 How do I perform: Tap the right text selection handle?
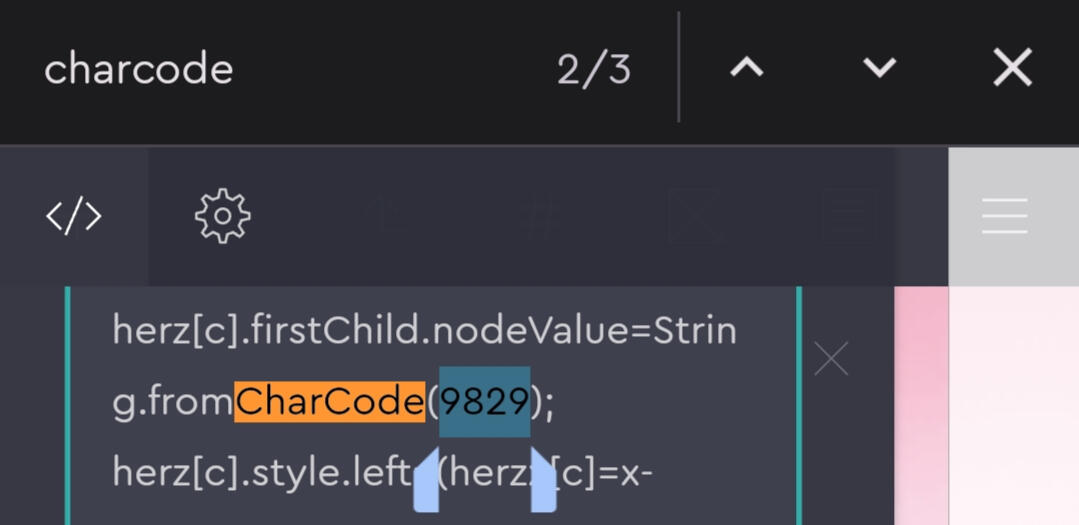pos(543,482)
